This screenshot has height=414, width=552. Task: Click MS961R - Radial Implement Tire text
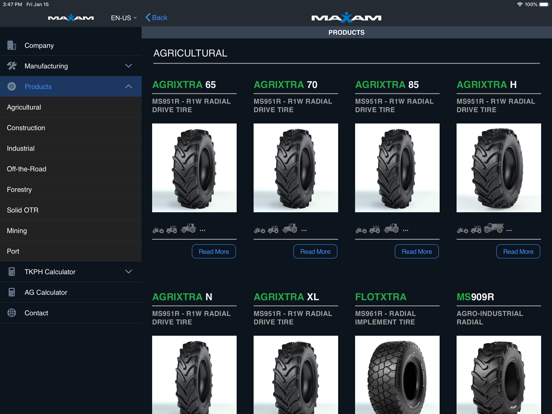click(385, 318)
